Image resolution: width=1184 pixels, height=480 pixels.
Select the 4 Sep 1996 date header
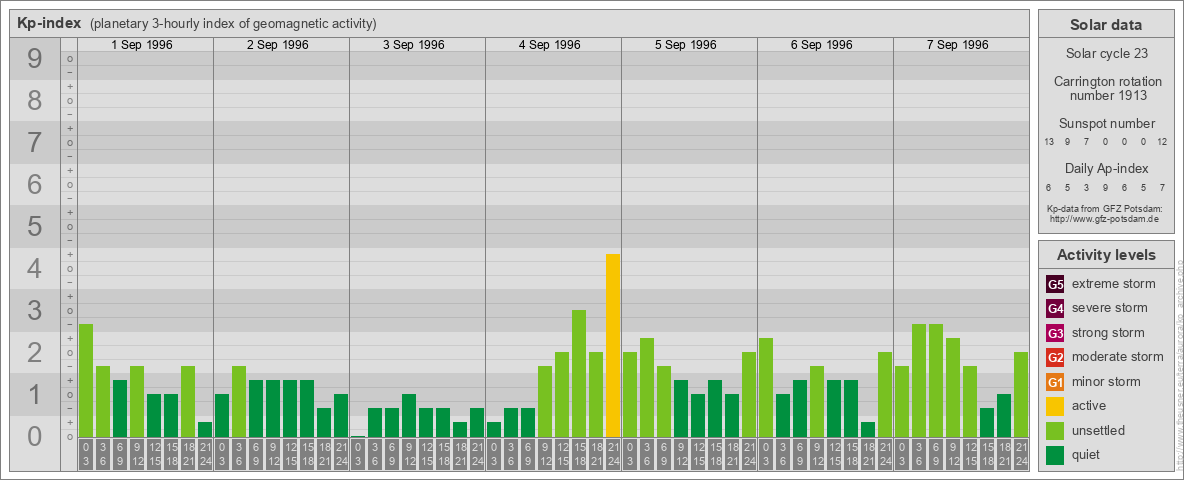click(x=550, y=45)
